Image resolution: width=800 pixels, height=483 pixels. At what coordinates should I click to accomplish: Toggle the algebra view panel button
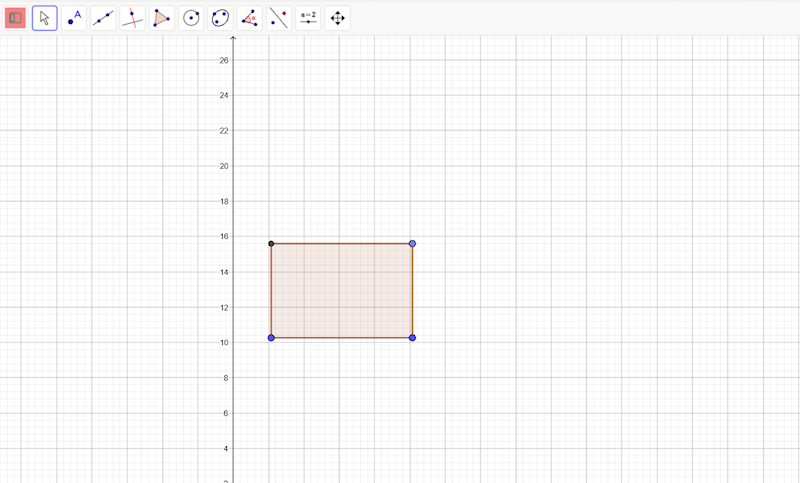point(15,18)
